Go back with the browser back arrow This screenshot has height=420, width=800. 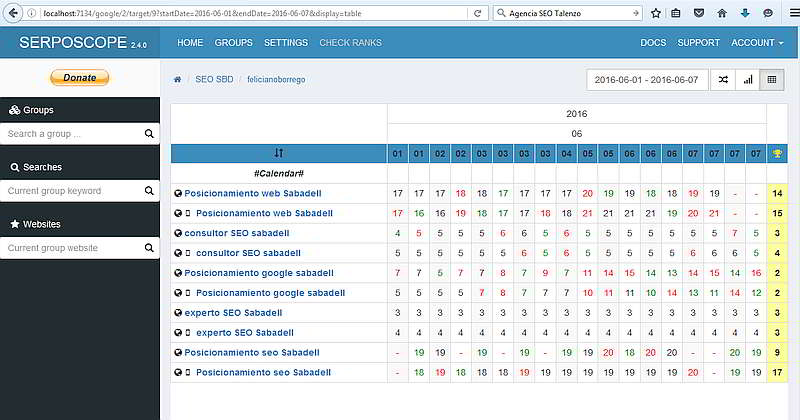(x=13, y=13)
